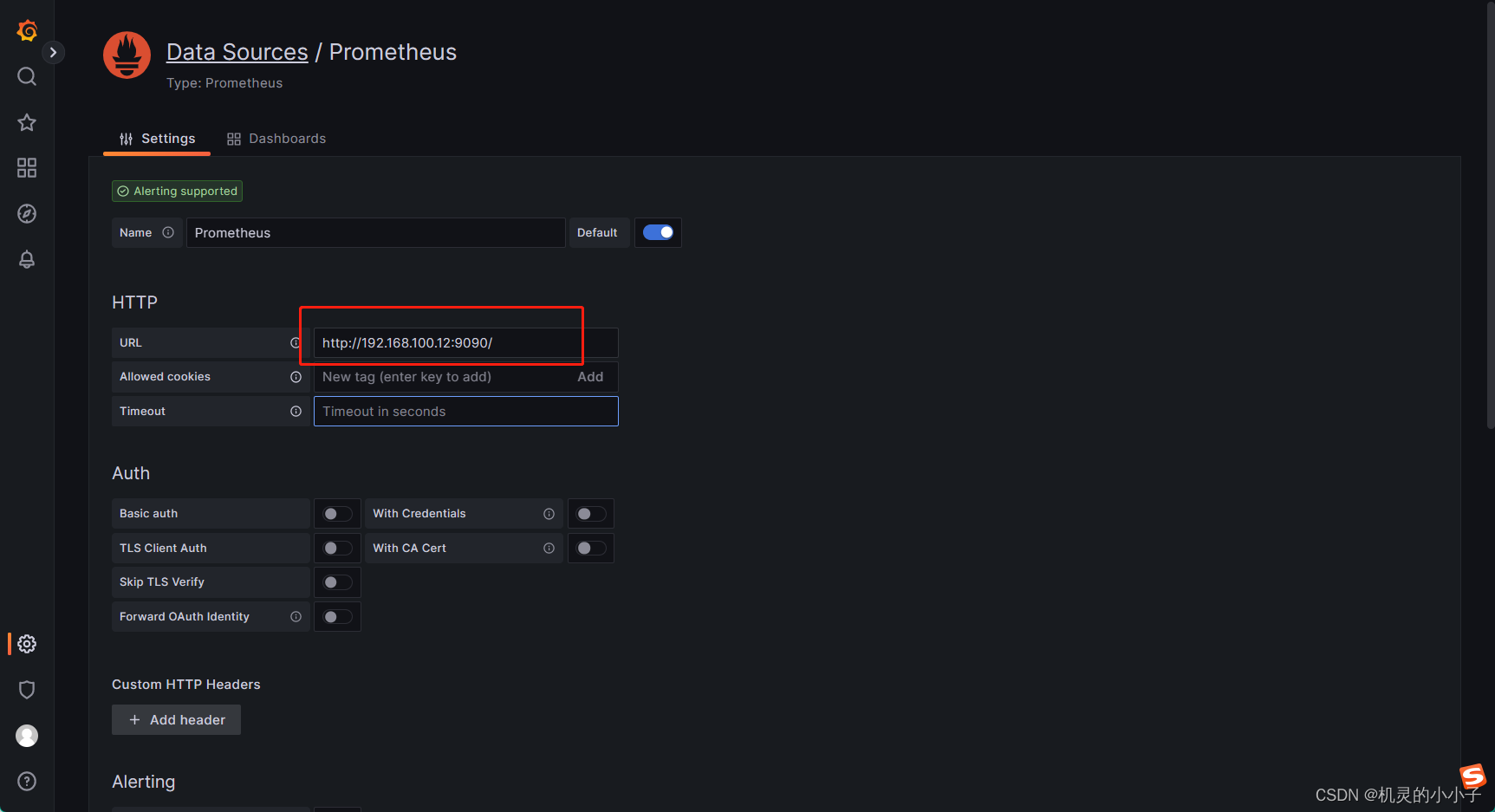Screen dimensions: 1495x812
Task: Click the Prometheus flame logo
Action: (127, 55)
